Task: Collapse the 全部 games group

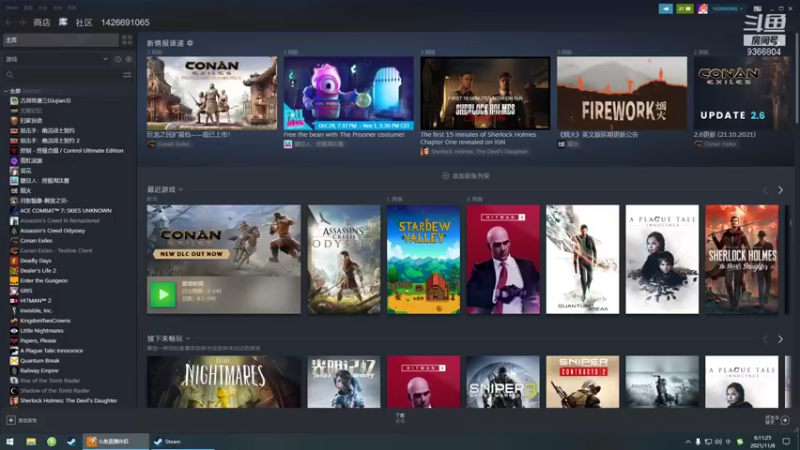Action: (x=6, y=91)
